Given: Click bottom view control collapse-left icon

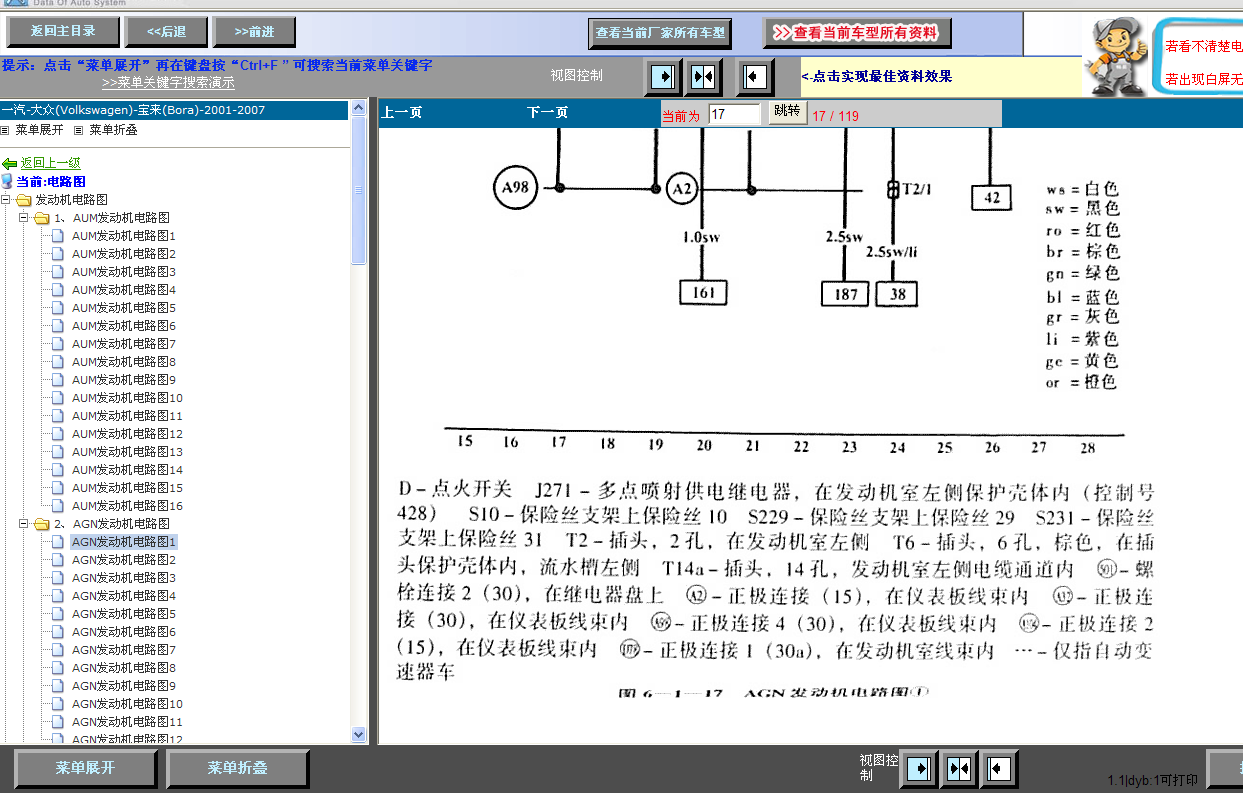Looking at the screenshot, I should tap(998, 768).
